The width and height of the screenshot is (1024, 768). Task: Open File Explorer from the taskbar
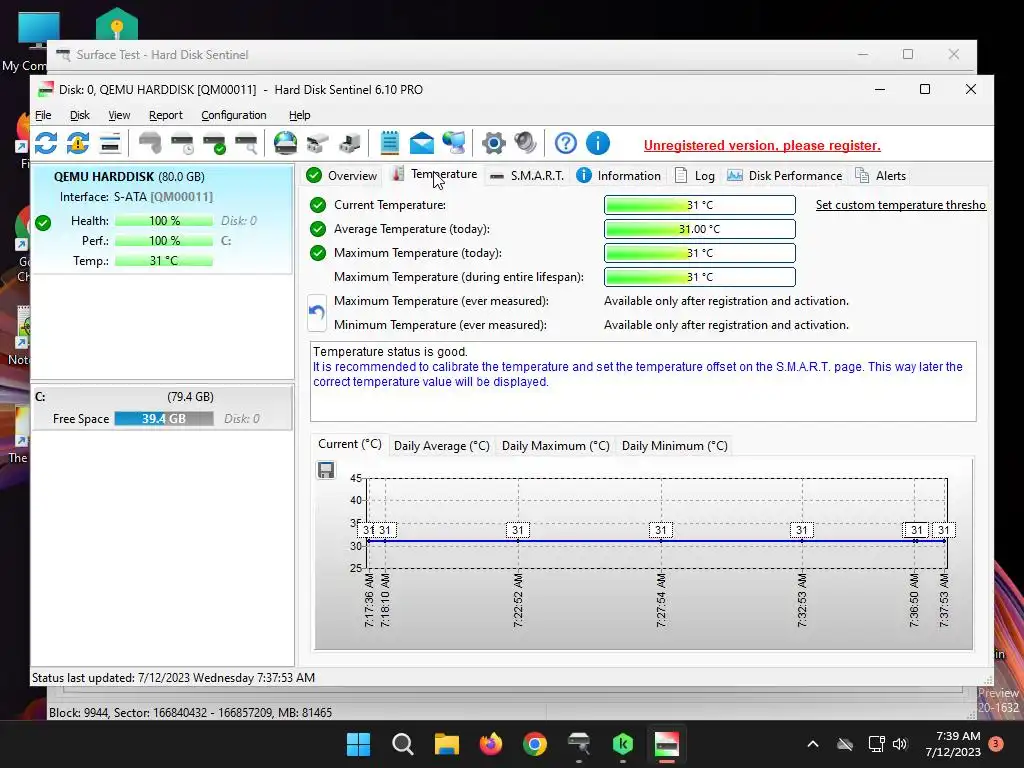447,744
